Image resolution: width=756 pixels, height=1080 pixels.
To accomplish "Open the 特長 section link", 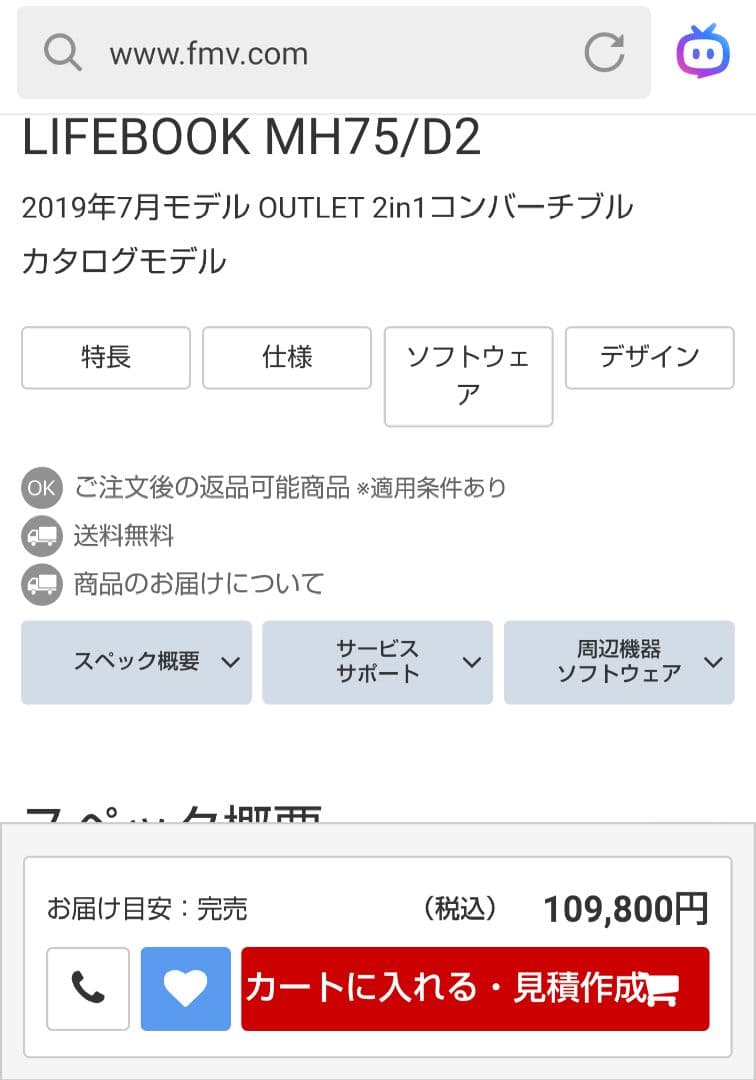I will coord(105,357).
